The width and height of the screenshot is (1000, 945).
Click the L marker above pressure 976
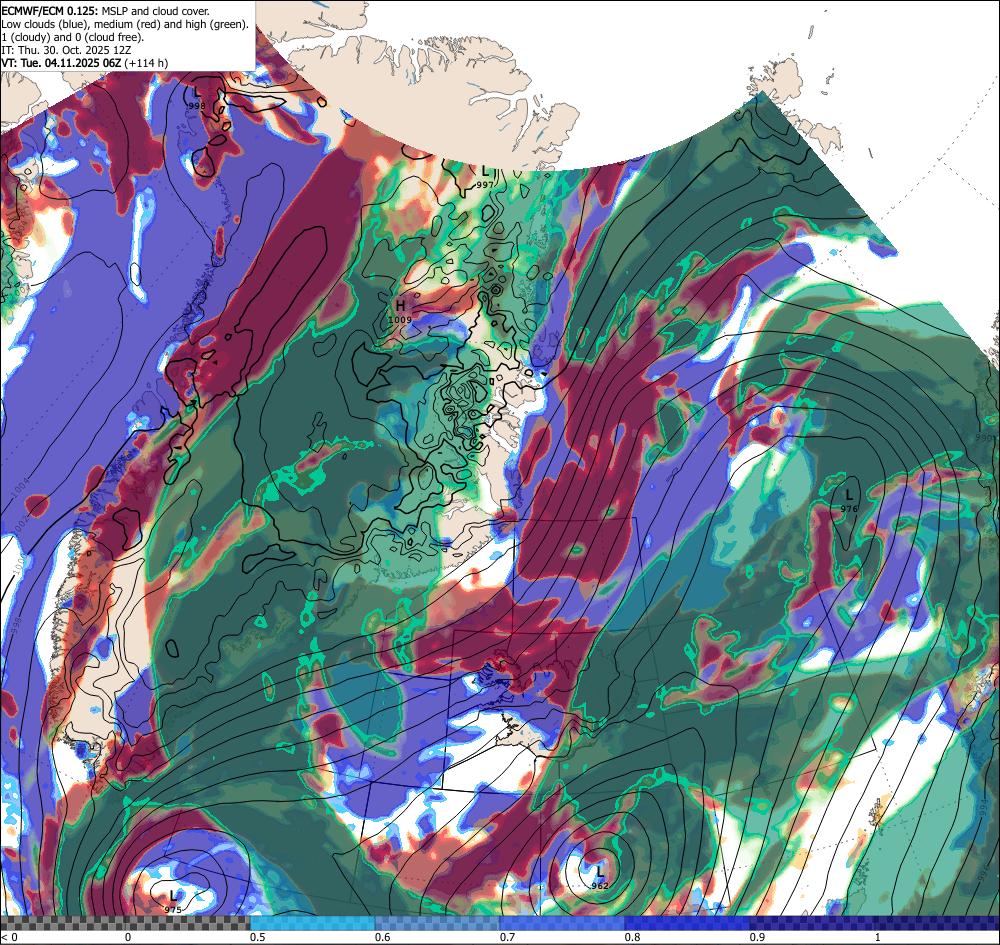click(x=849, y=495)
